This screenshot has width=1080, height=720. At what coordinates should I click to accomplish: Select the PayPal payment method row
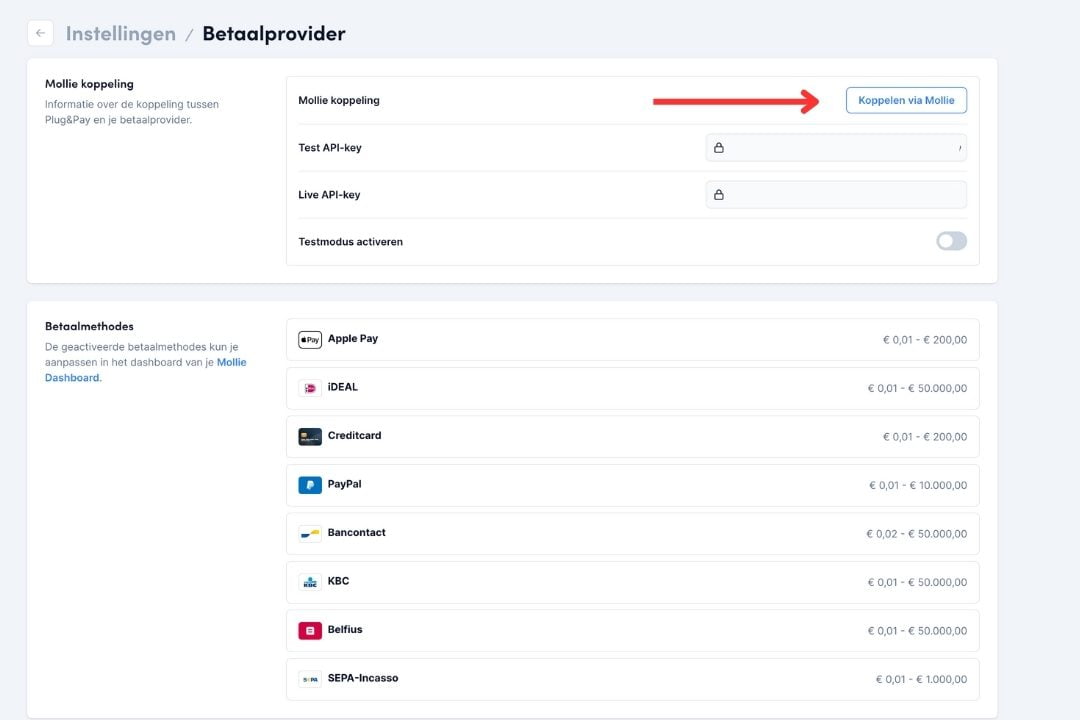(x=632, y=485)
